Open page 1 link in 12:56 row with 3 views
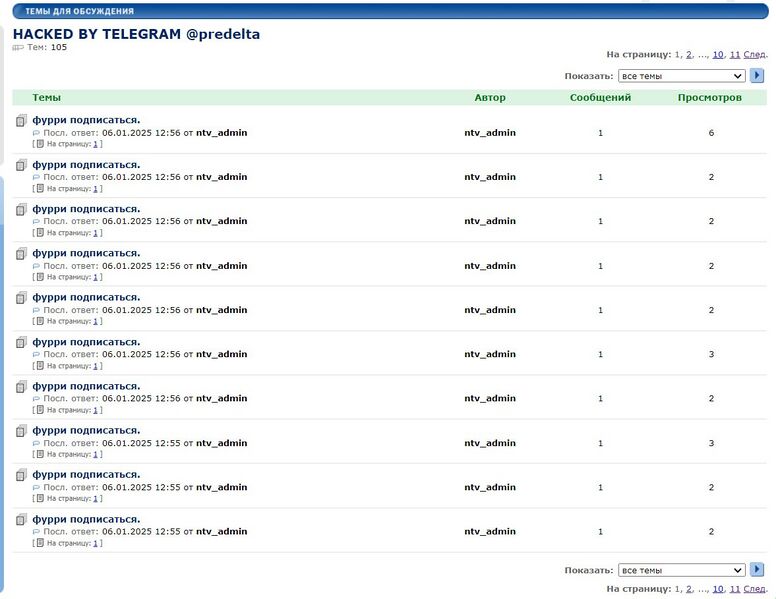Image resolution: width=776 pixels, height=599 pixels. click(x=96, y=366)
